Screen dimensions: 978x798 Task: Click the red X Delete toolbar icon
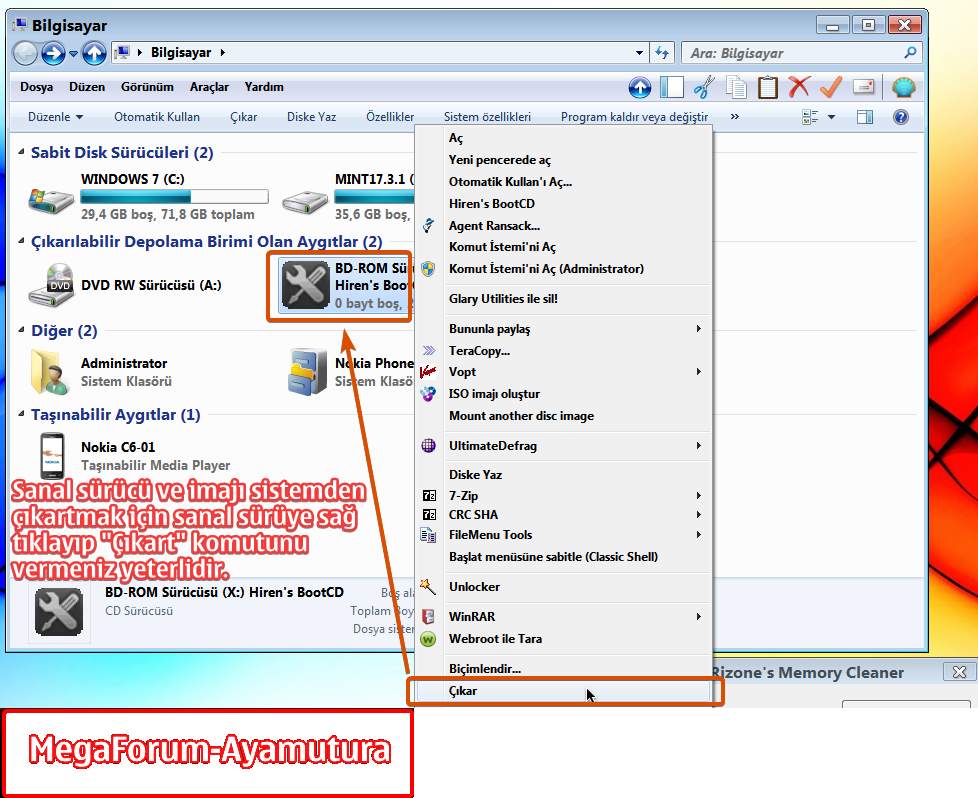799,87
